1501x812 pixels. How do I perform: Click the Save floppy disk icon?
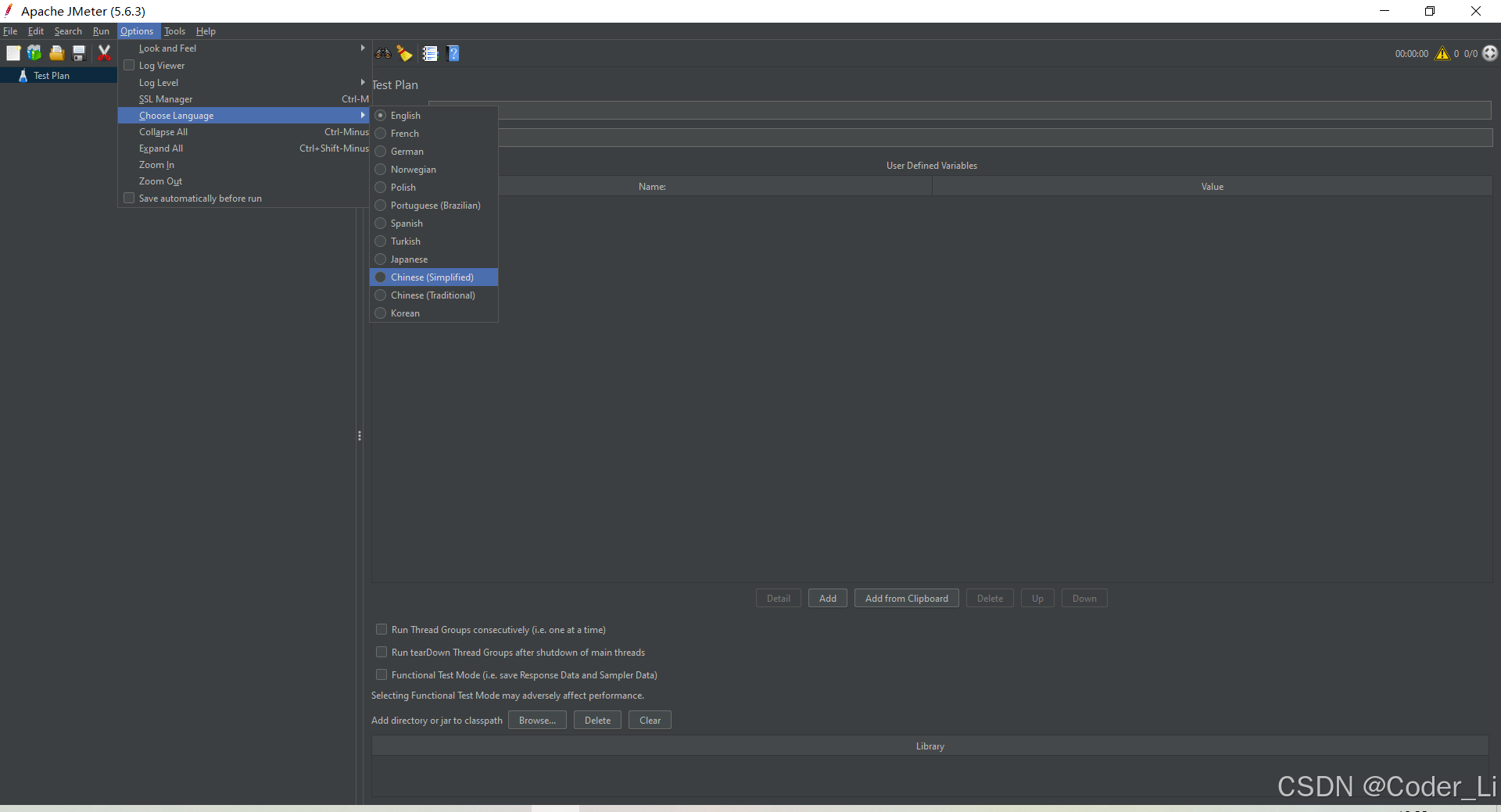pos(79,53)
